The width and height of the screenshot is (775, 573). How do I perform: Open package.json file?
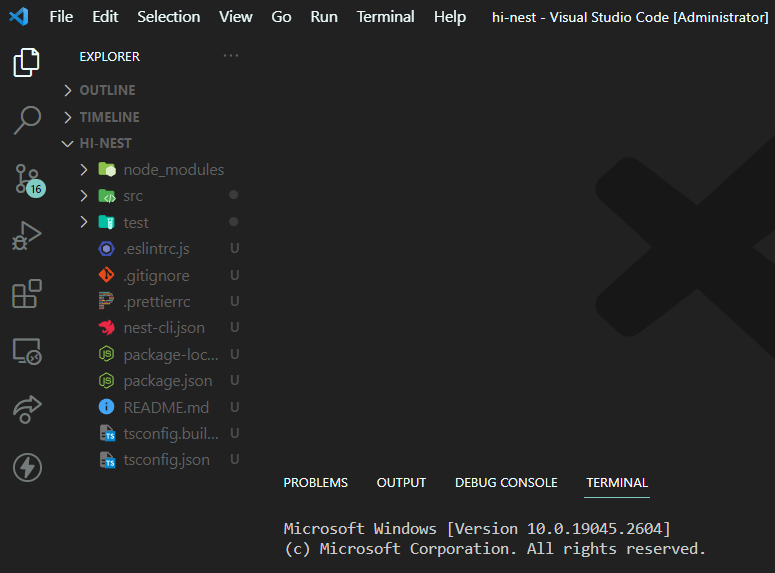point(168,381)
